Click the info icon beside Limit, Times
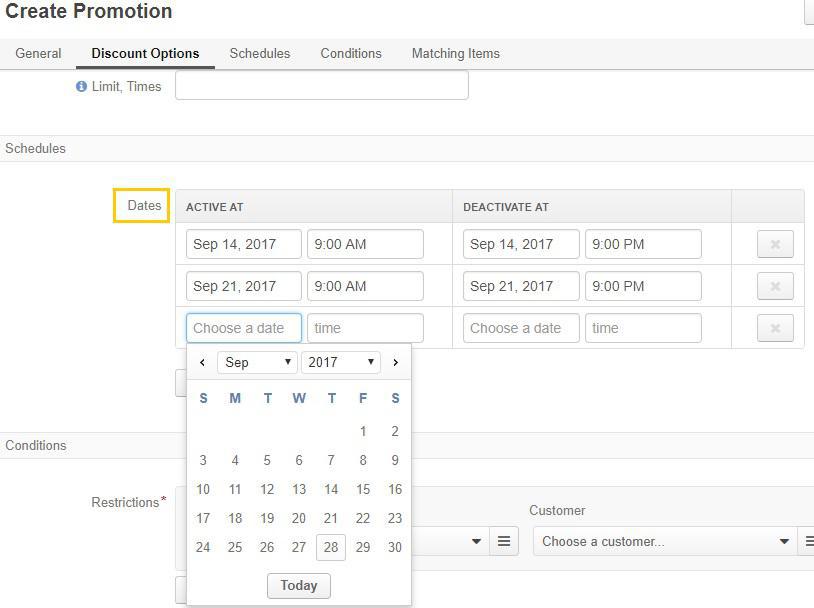The image size is (814, 608). pos(81,86)
